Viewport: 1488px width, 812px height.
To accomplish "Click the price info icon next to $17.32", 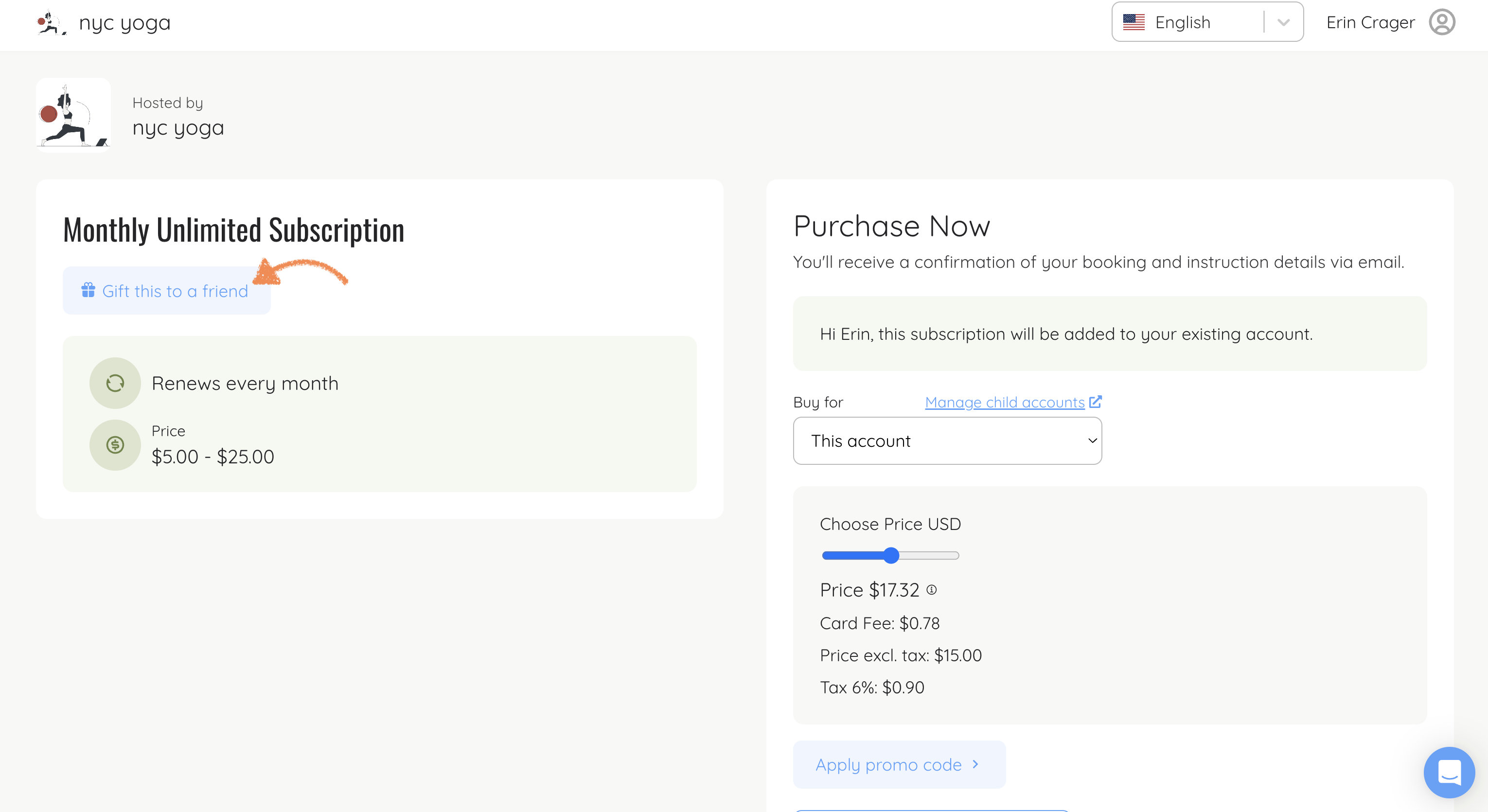I will pos(931,590).
